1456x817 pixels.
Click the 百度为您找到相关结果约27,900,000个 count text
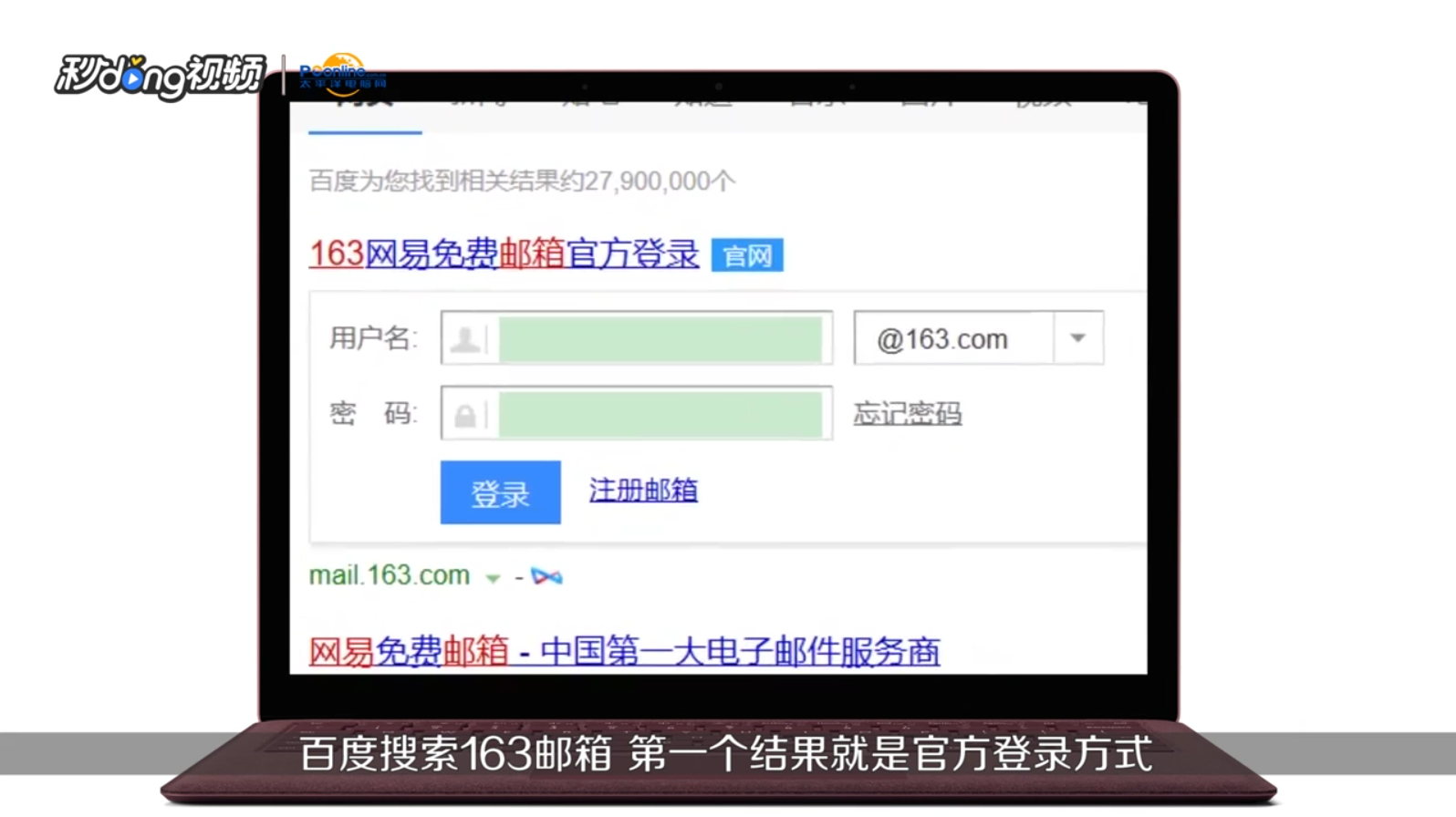[522, 181]
